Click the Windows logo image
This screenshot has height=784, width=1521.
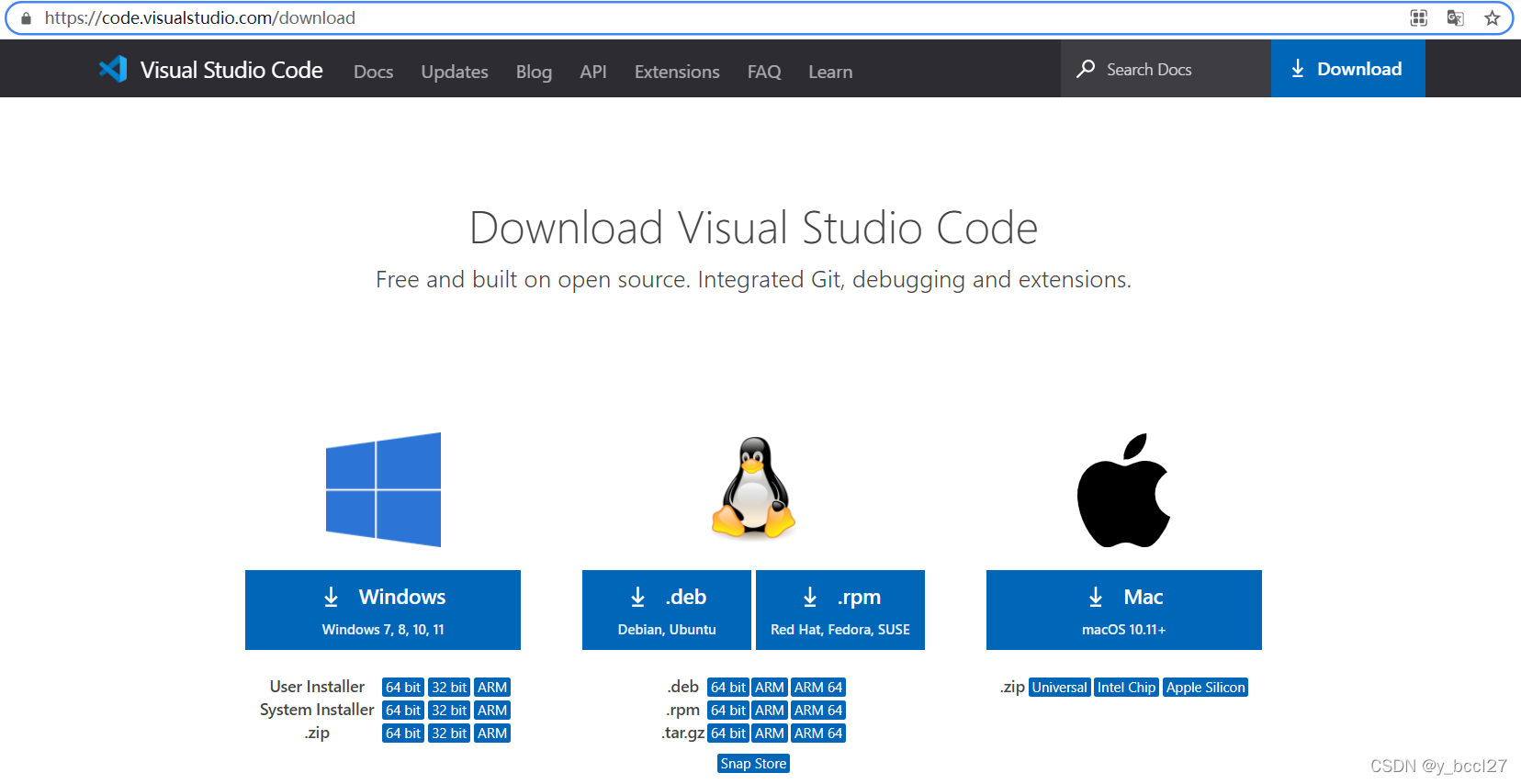(x=383, y=489)
